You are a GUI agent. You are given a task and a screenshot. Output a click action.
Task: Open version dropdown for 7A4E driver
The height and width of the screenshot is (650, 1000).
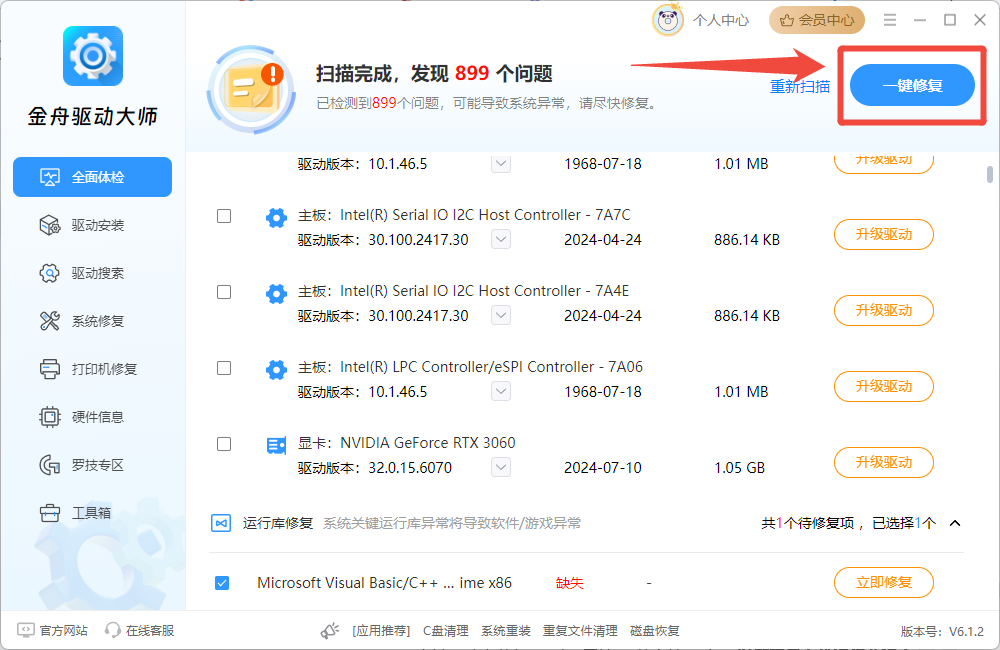[x=501, y=315]
